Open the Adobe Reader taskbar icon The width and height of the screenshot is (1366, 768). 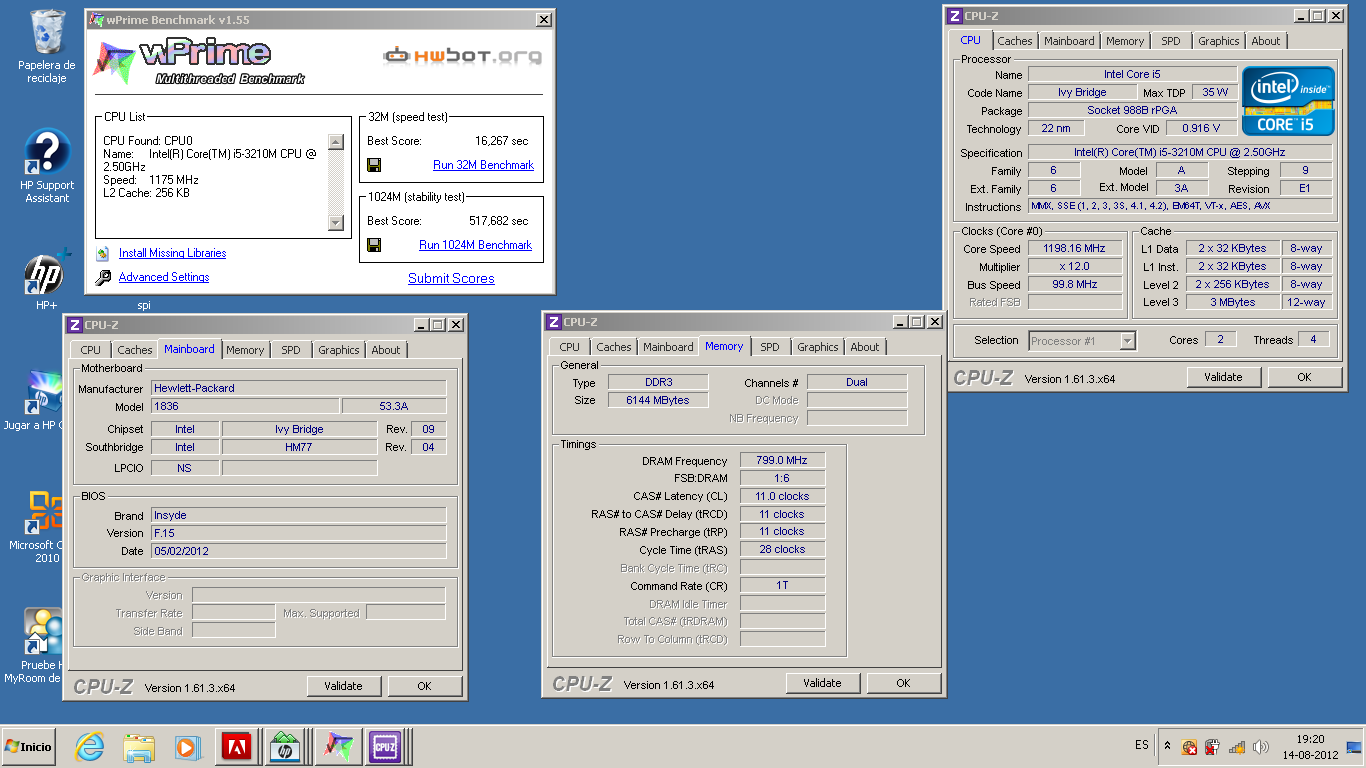point(236,747)
